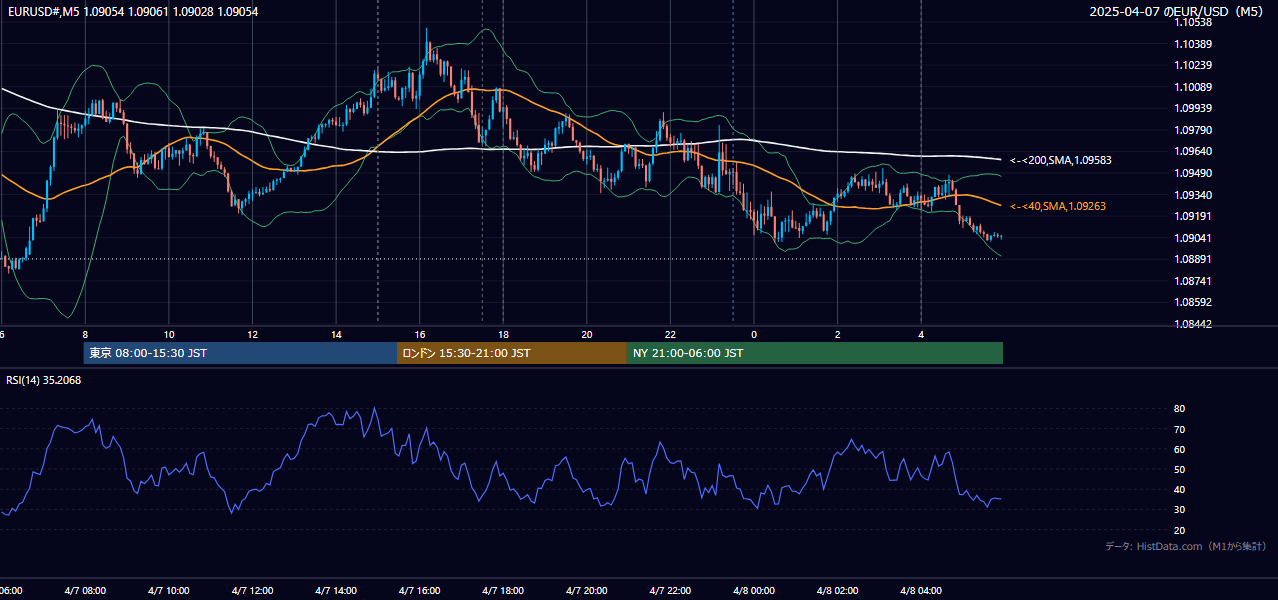Click the <-<200,SMA,1.09583 label
The height and width of the screenshot is (600, 1278).
(1061, 160)
